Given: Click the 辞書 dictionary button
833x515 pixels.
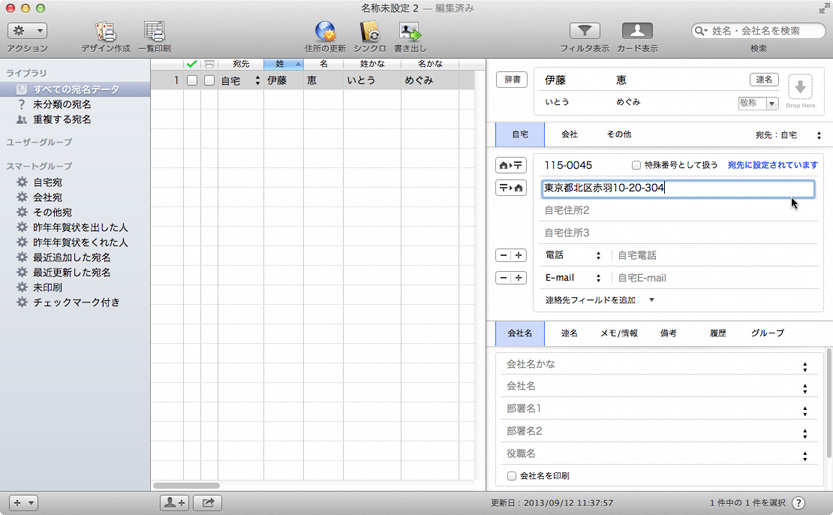Looking at the screenshot, I should coord(511,80).
